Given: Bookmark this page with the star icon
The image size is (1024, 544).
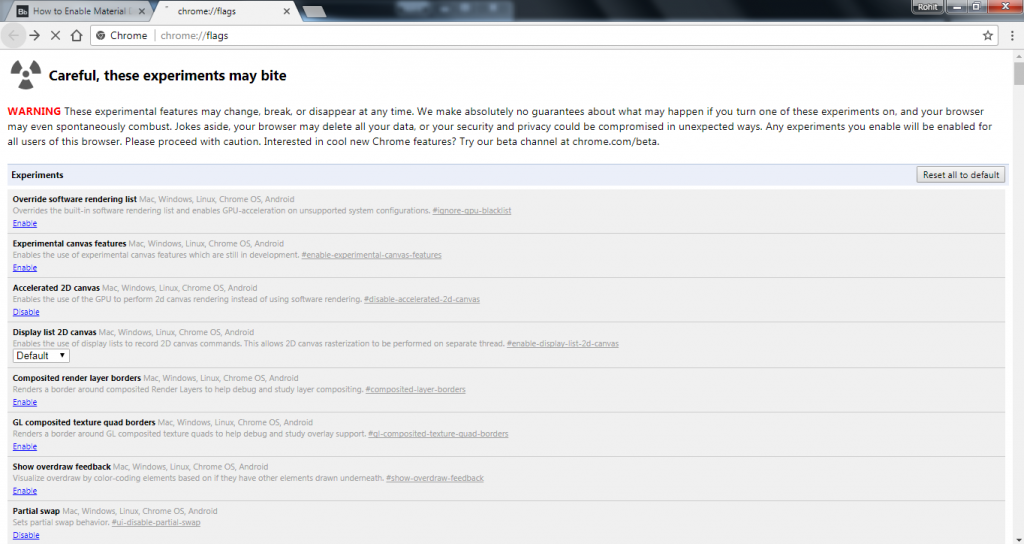Looking at the screenshot, I should [987, 35].
